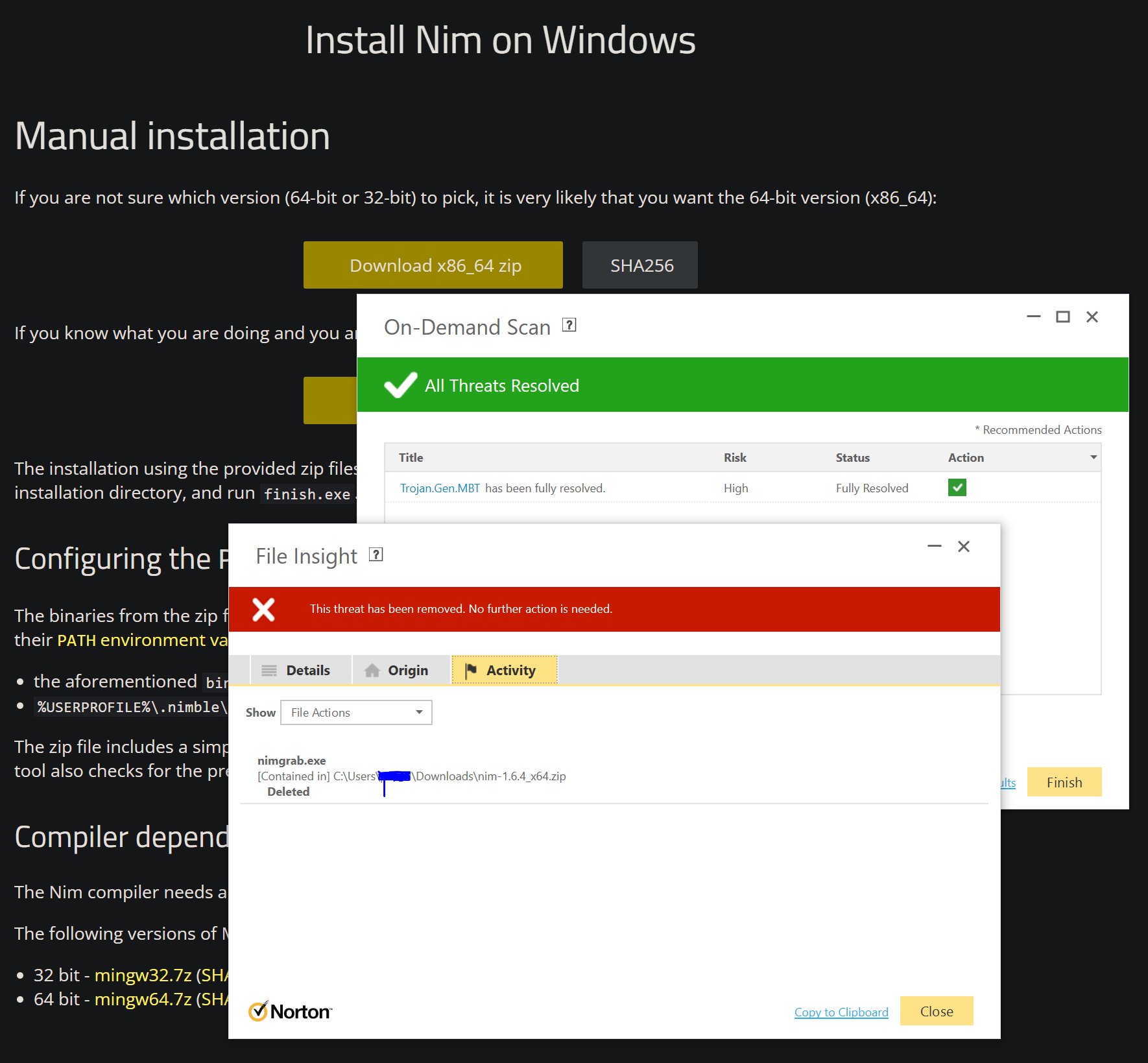Image resolution: width=1148 pixels, height=1063 pixels.
Task: Expand the Action column dropdown arrow
Action: [1094, 458]
